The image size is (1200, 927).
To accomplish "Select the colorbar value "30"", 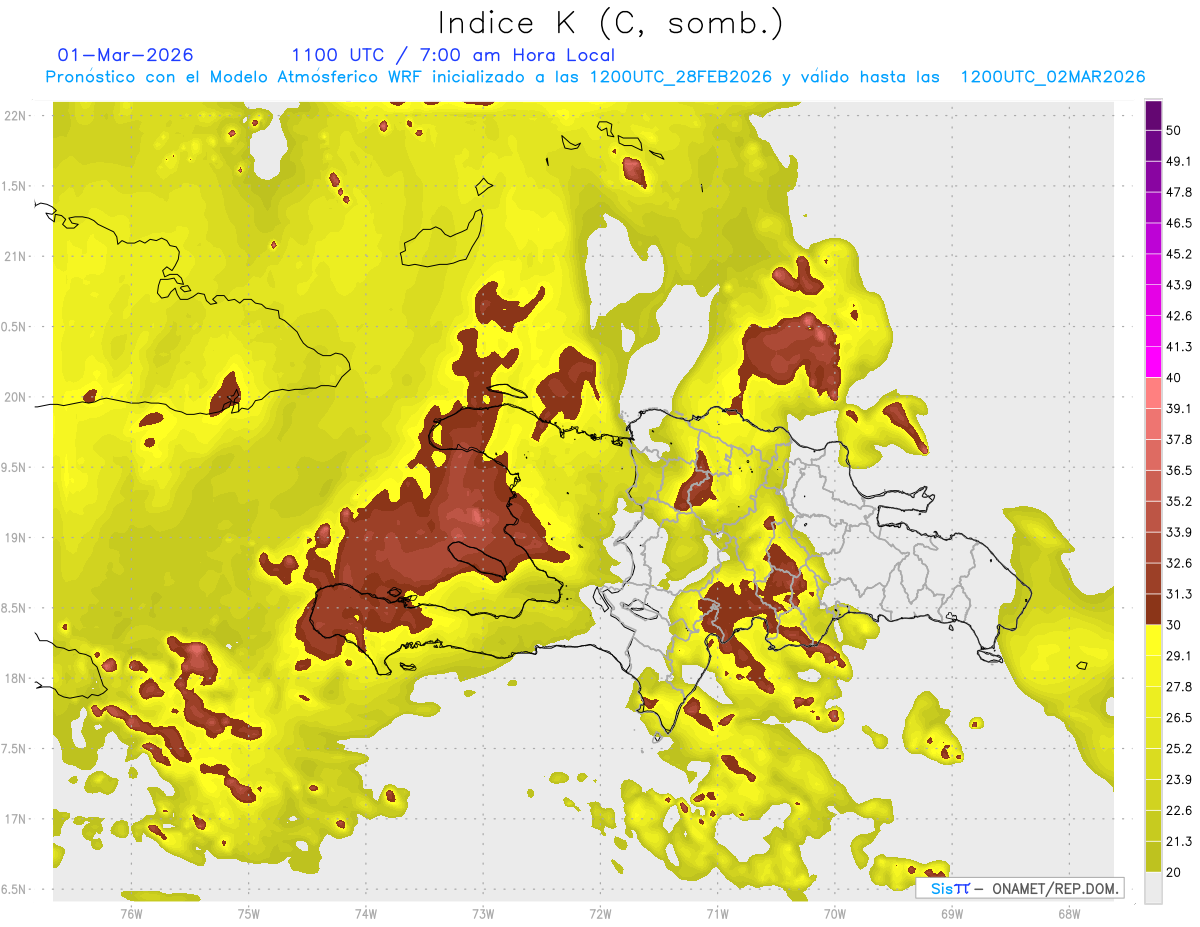I will coord(1175,625).
